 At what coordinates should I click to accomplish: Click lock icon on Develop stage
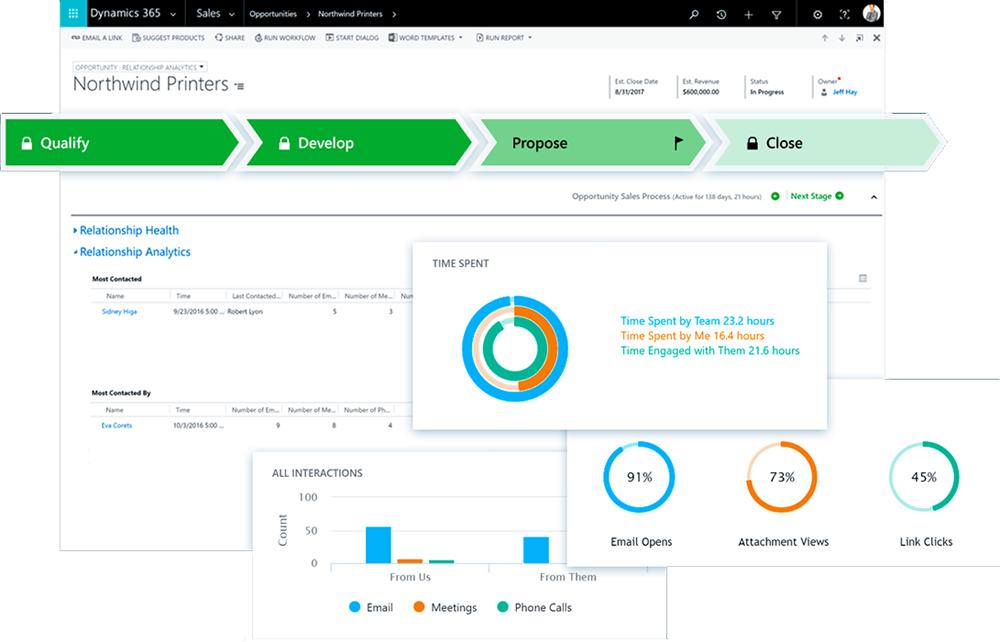pos(284,143)
